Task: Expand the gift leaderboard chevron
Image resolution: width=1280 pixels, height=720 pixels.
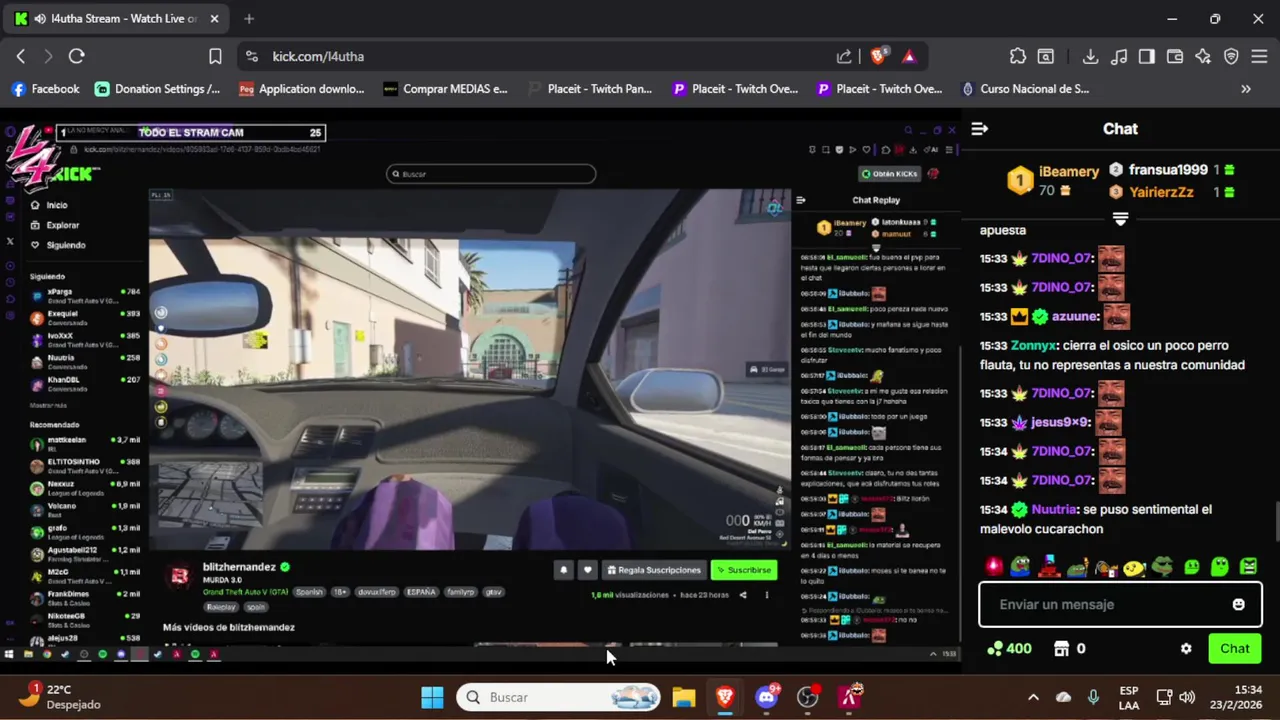Action: coord(1120,218)
